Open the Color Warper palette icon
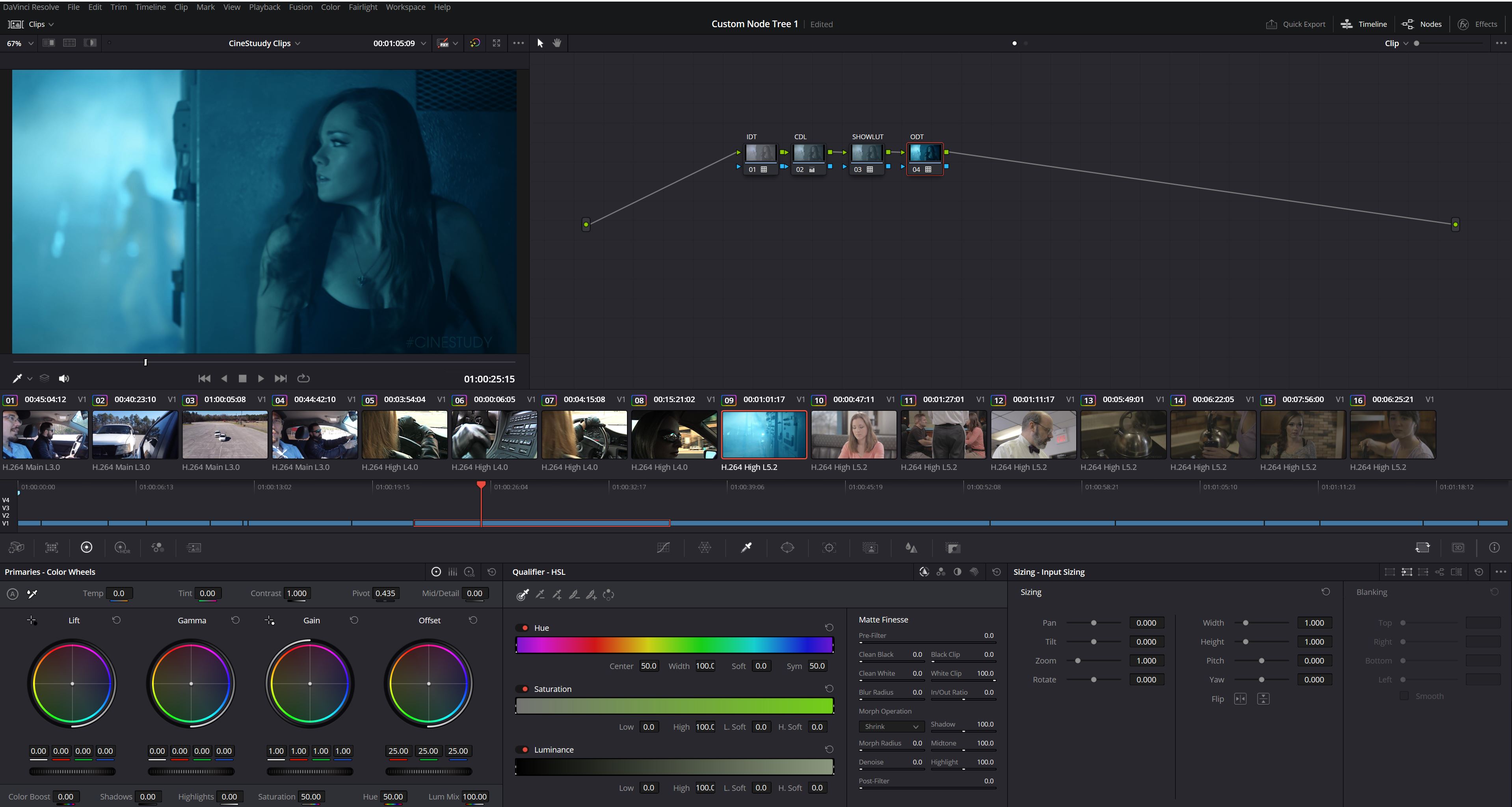The width and height of the screenshot is (1512, 807). (705, 548)
